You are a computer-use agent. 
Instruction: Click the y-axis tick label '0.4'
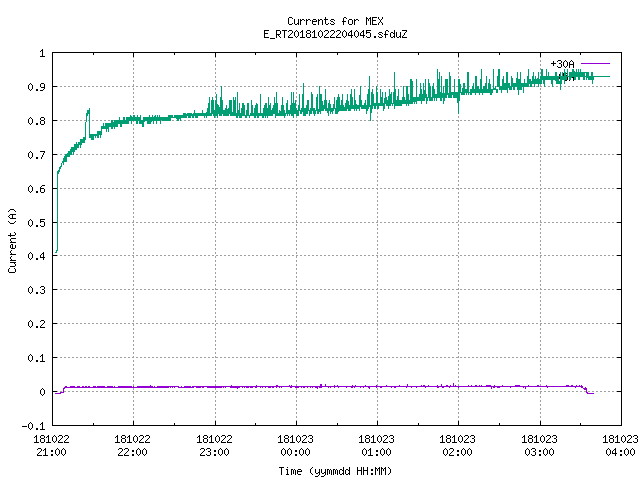click(x=36, y=256)
